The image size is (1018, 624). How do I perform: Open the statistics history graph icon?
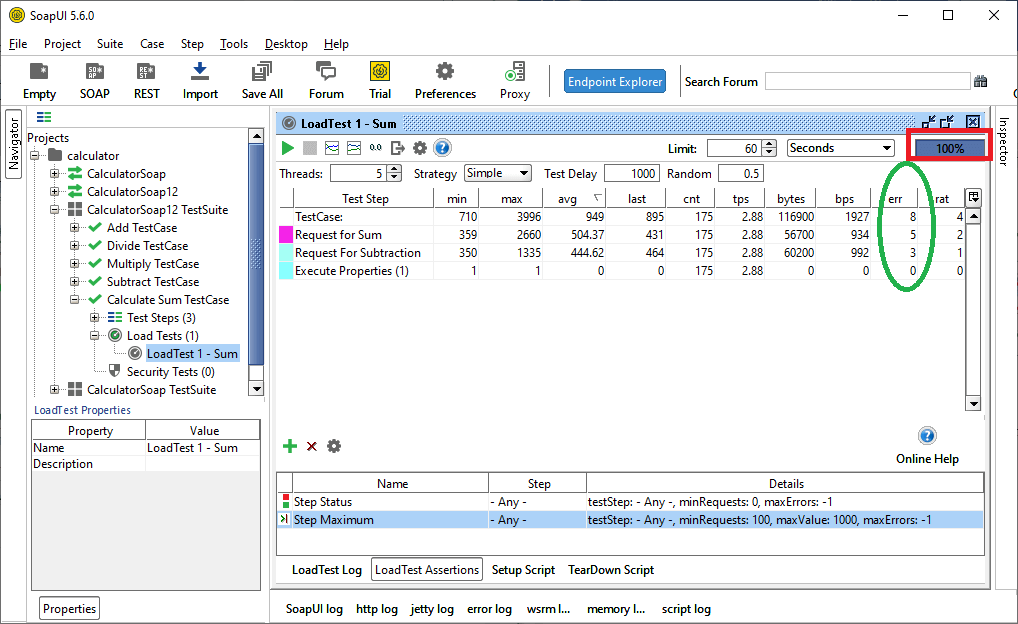pyautogui.click(x=354, y=148)
